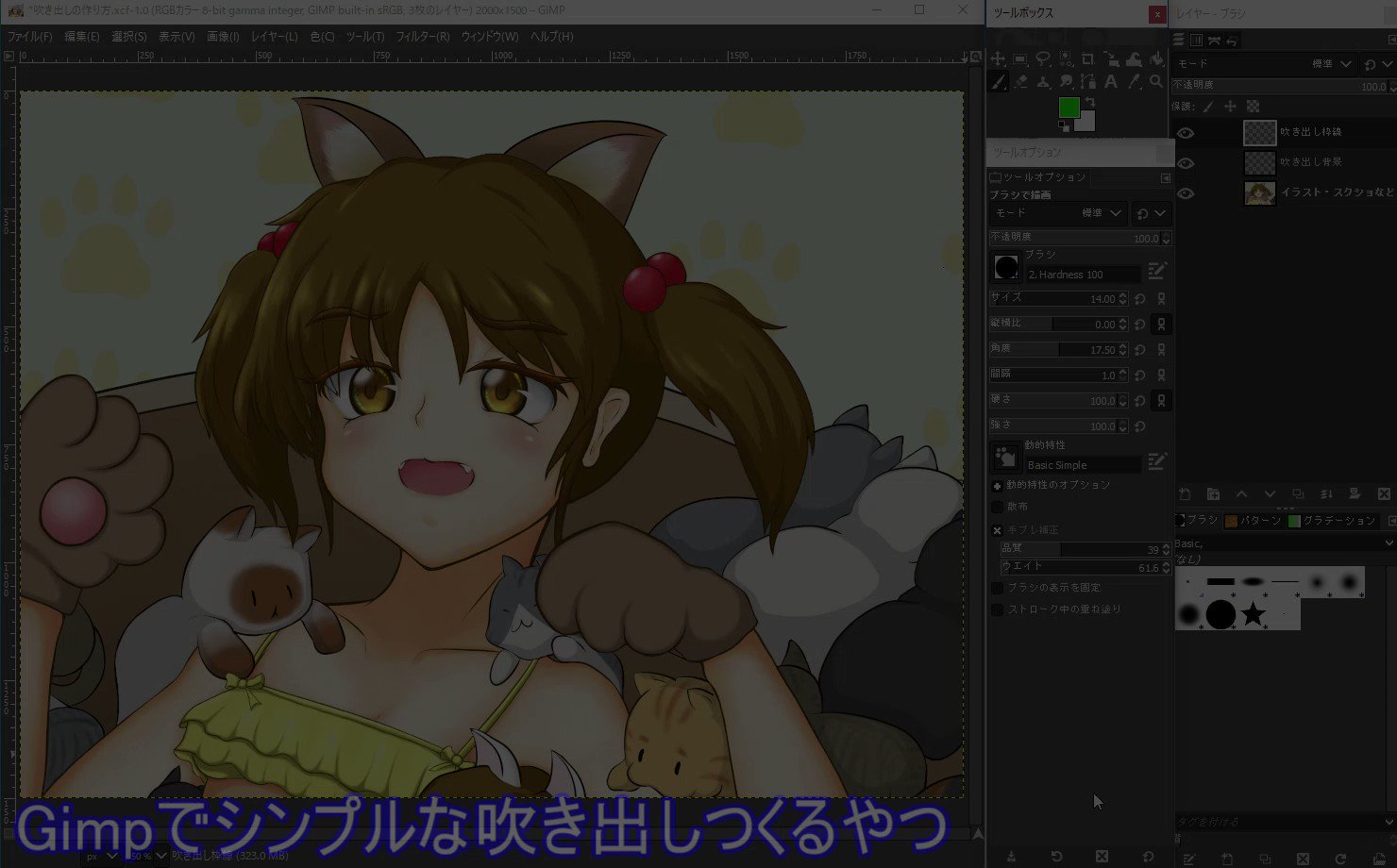This screenshot has width=1397, height=868.
Task: Select the Color Picker tool
Action: pos(1134,82)
